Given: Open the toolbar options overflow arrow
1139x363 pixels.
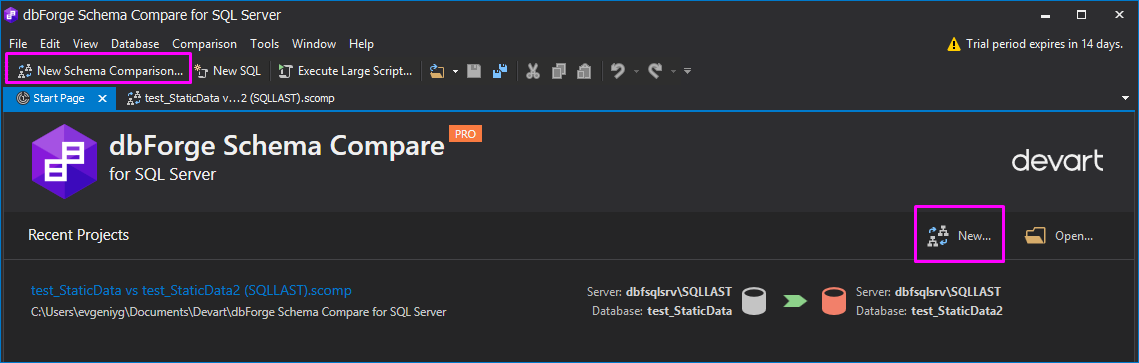Looking at the screenshot, I should pos(687,71).
